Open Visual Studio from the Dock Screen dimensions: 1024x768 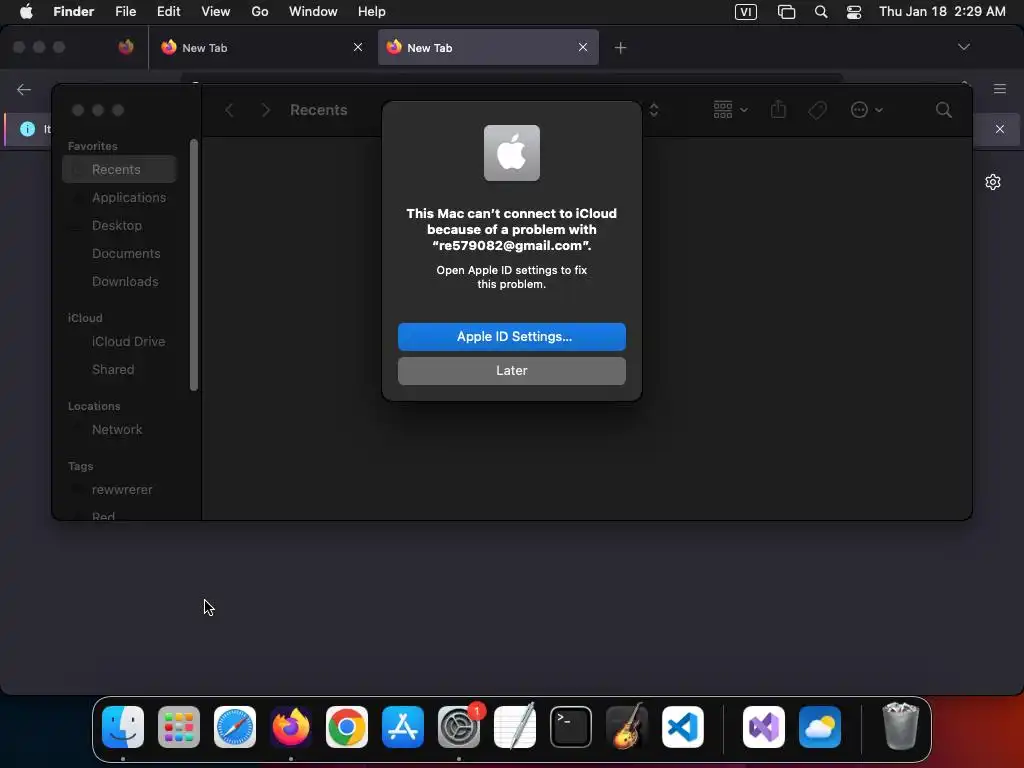[x=763, y=727]
